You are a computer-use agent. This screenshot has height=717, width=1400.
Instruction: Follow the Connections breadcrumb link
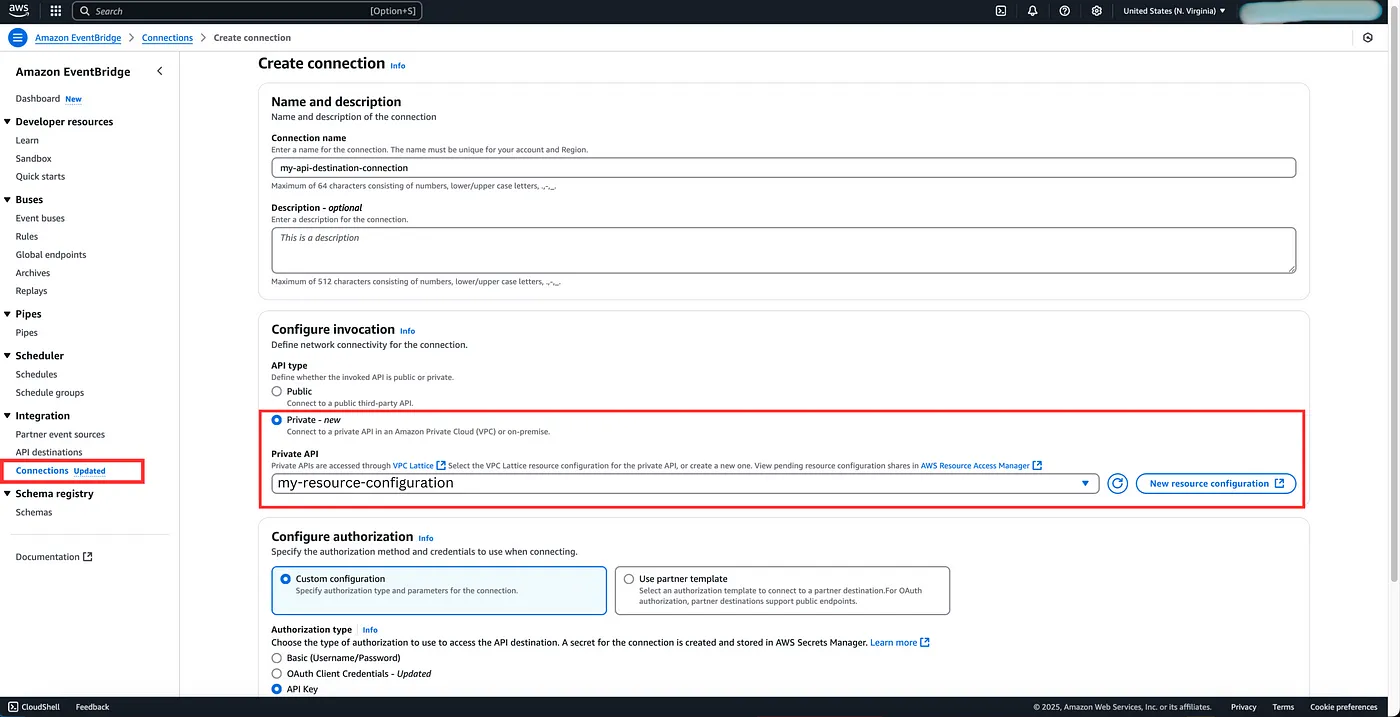coord(167,38)
